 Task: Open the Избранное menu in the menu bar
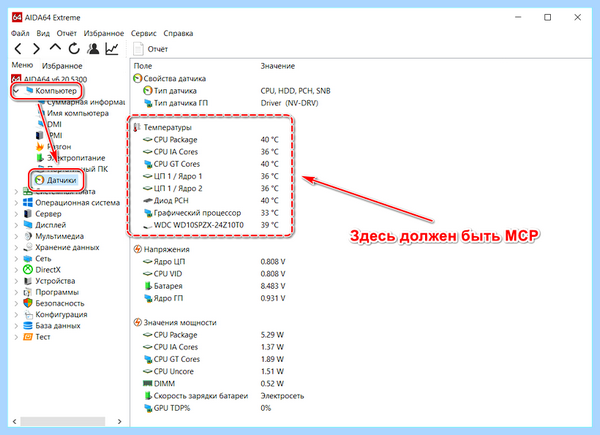pos(104,33)
